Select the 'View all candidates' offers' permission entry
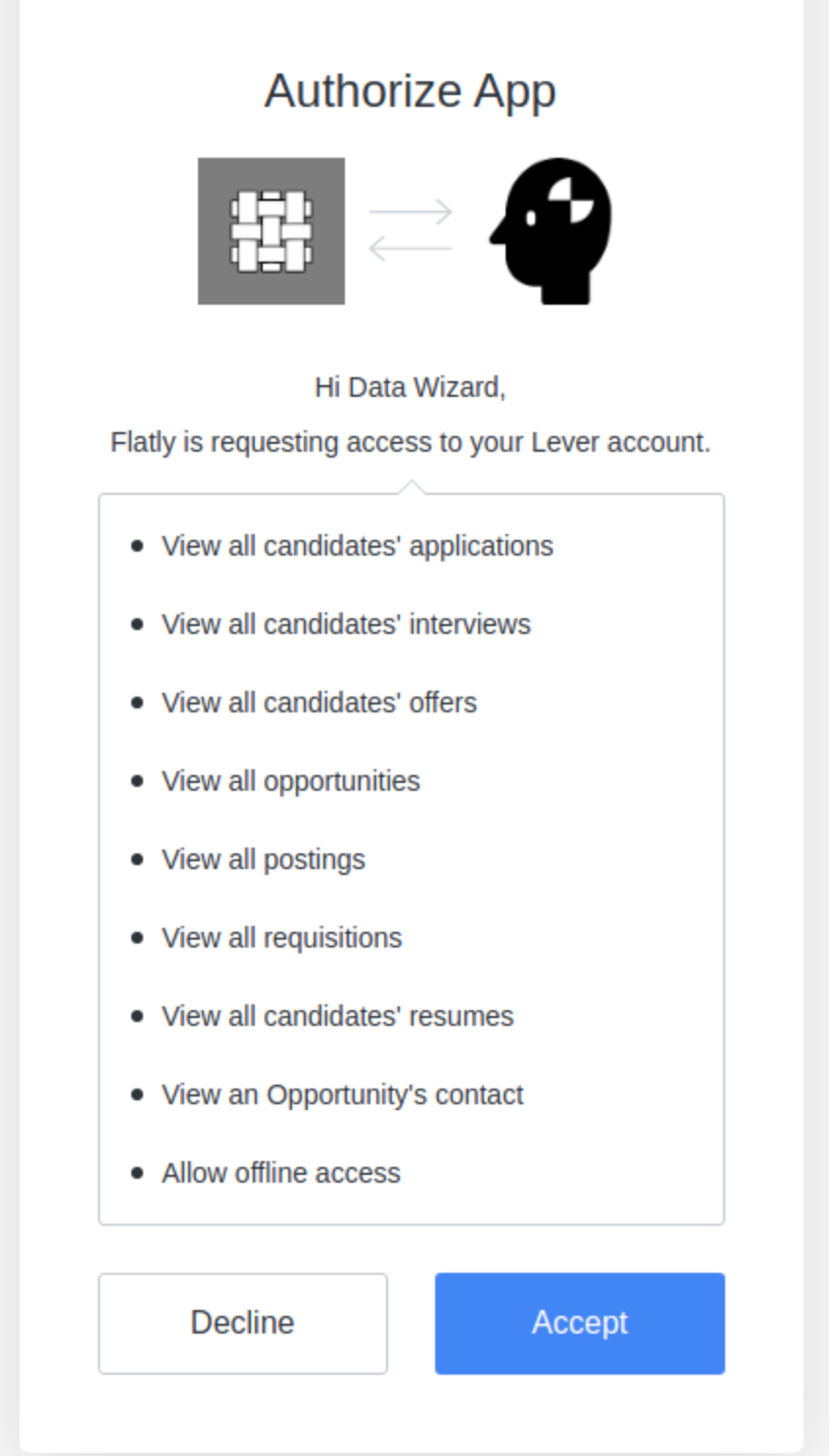 [318, 703]
